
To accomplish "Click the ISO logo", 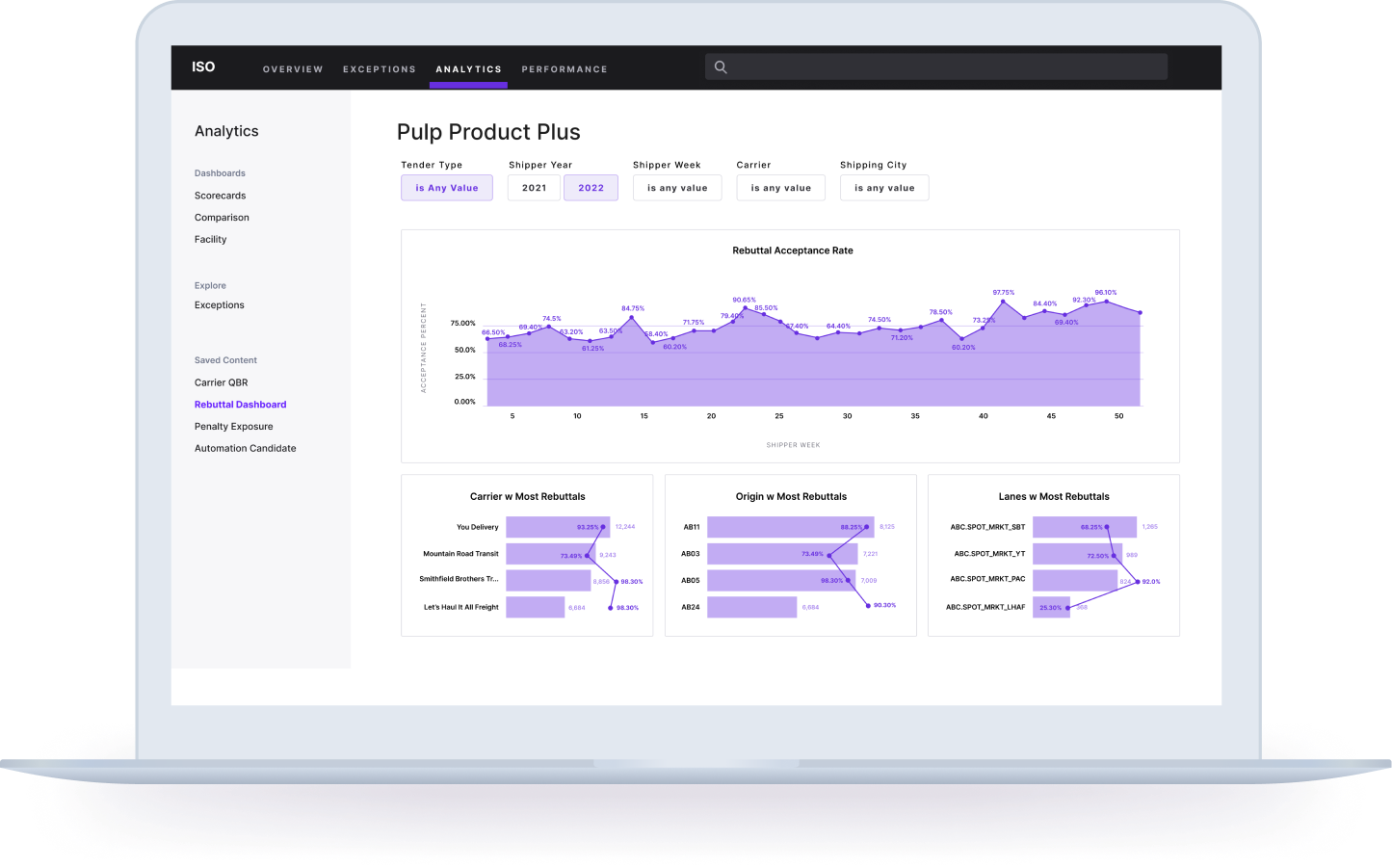I will pyautogui.click(x=203, y=66).
